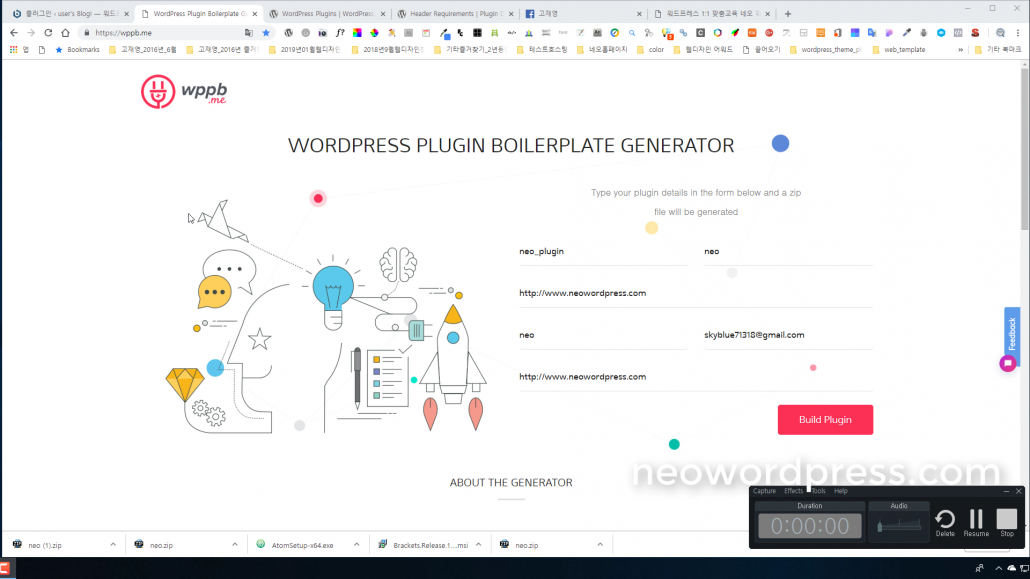
Task: Open the Camtasia icon in the taskbar
Action: point(7,569)
